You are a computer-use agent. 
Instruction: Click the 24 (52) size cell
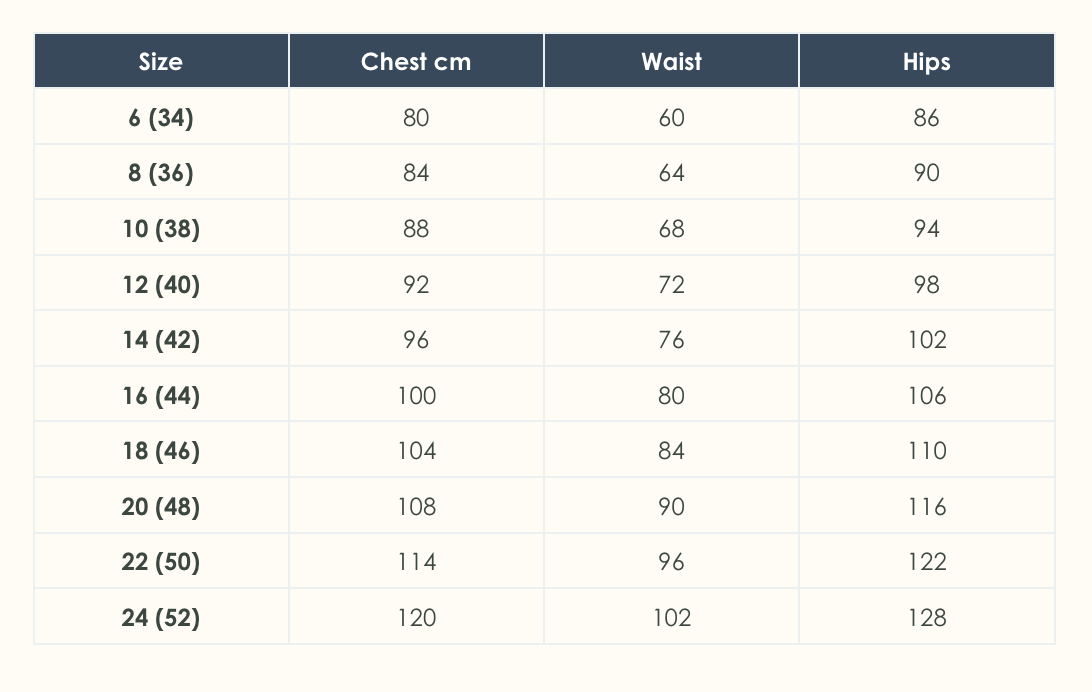[x=161, y=618]
